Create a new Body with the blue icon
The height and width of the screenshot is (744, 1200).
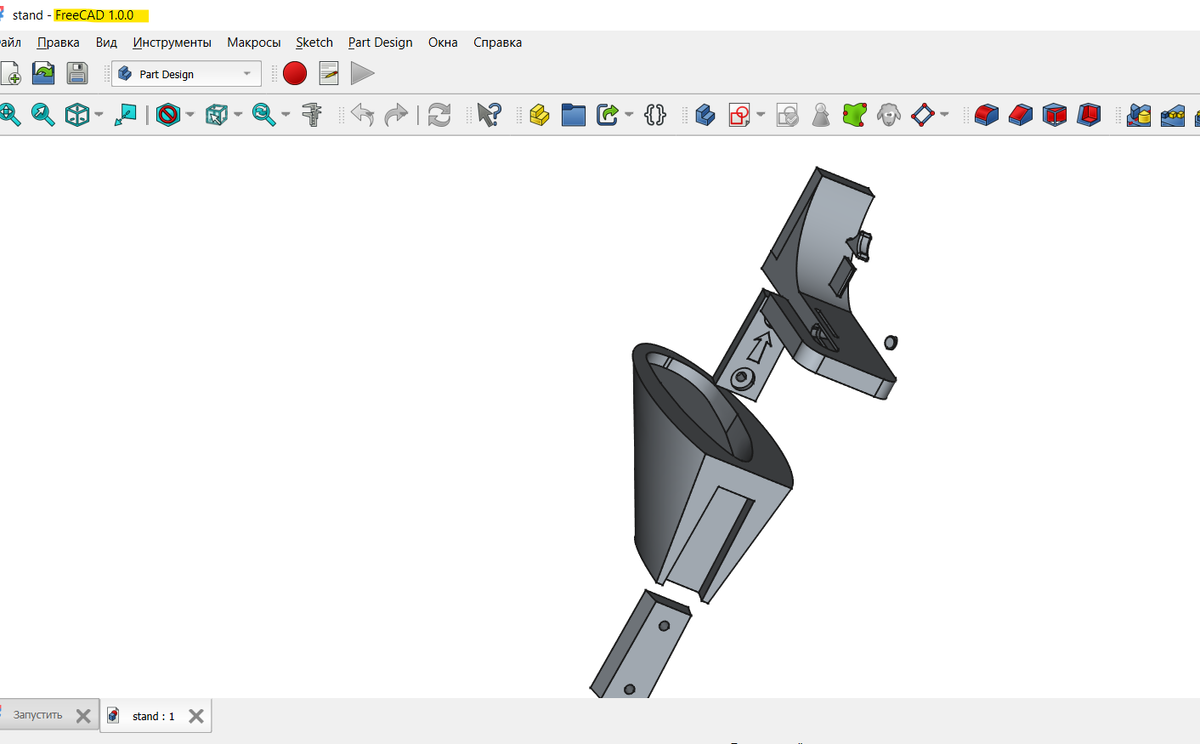coord(705,115)
